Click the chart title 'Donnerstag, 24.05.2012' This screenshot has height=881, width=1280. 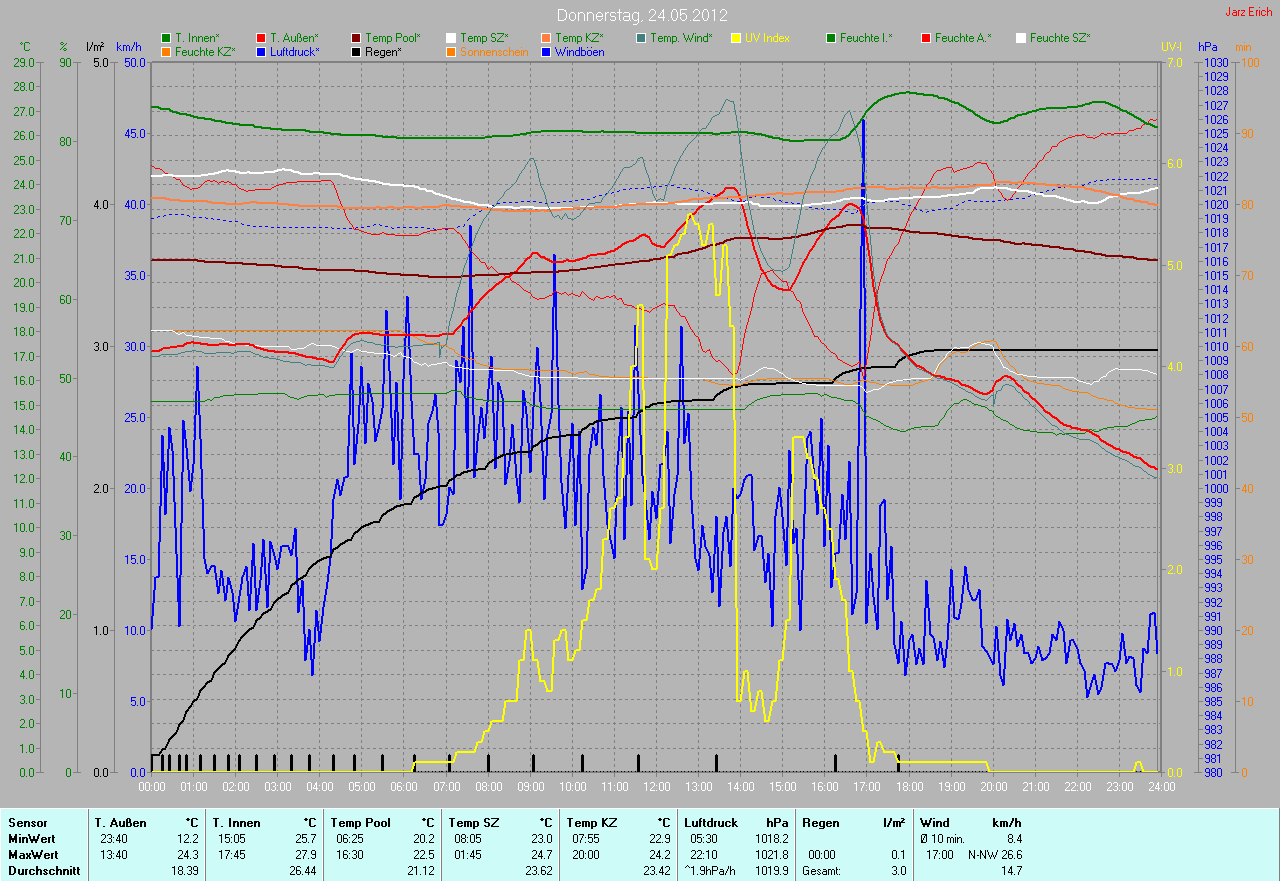(642, 15)
